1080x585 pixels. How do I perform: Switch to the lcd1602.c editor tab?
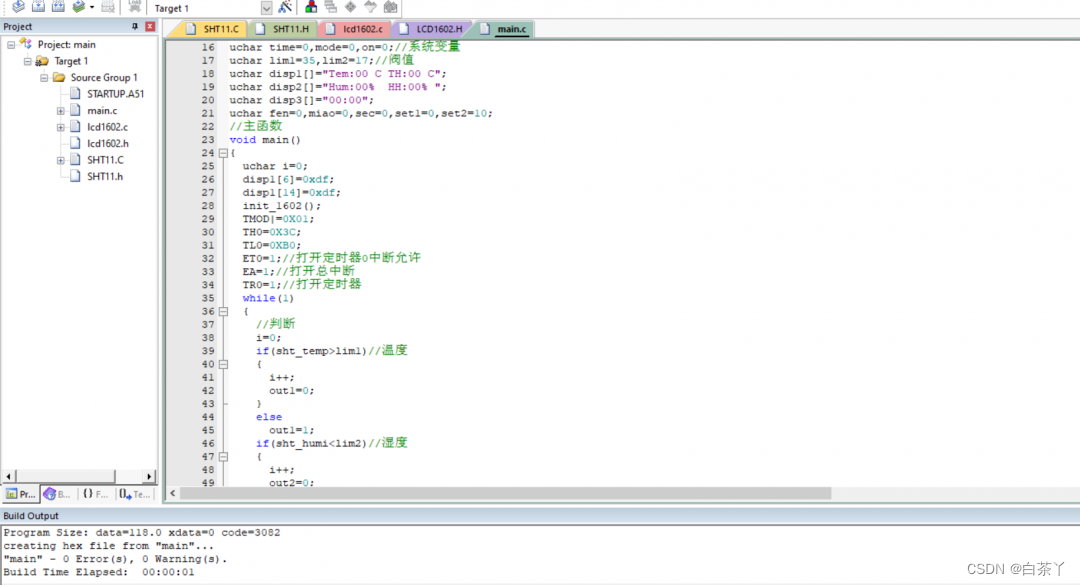[355, 29]
